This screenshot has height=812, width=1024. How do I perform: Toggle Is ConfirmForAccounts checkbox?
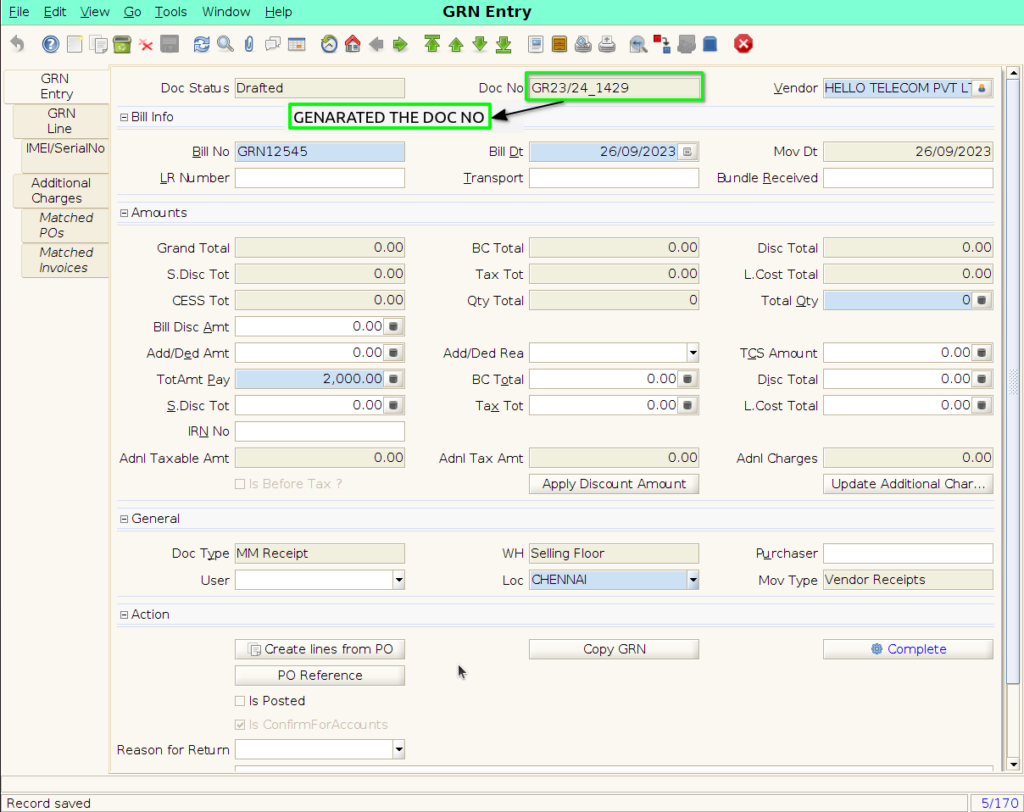click(240, 724)
